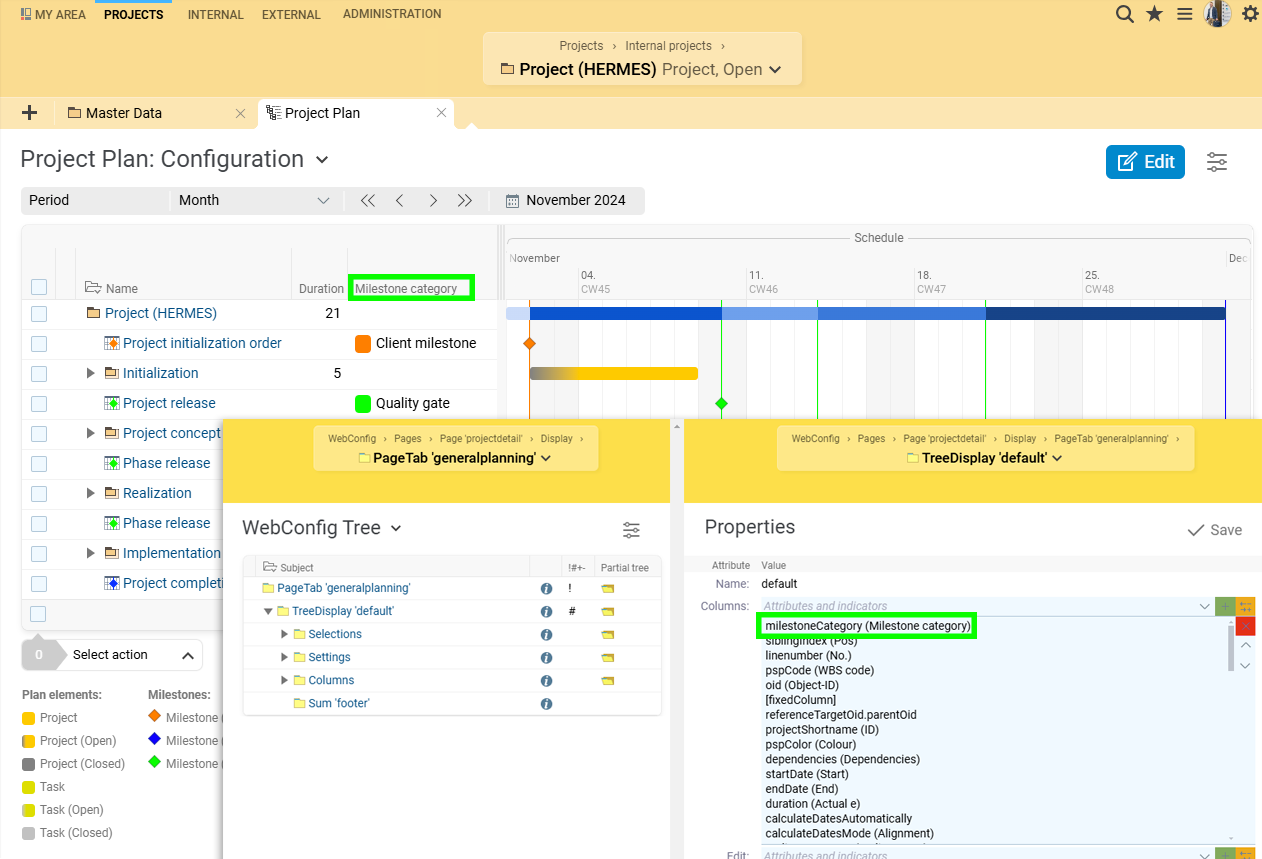1262x859 pixels.
Task: Click info icon for Selections row
Action: tap(547, 634)
